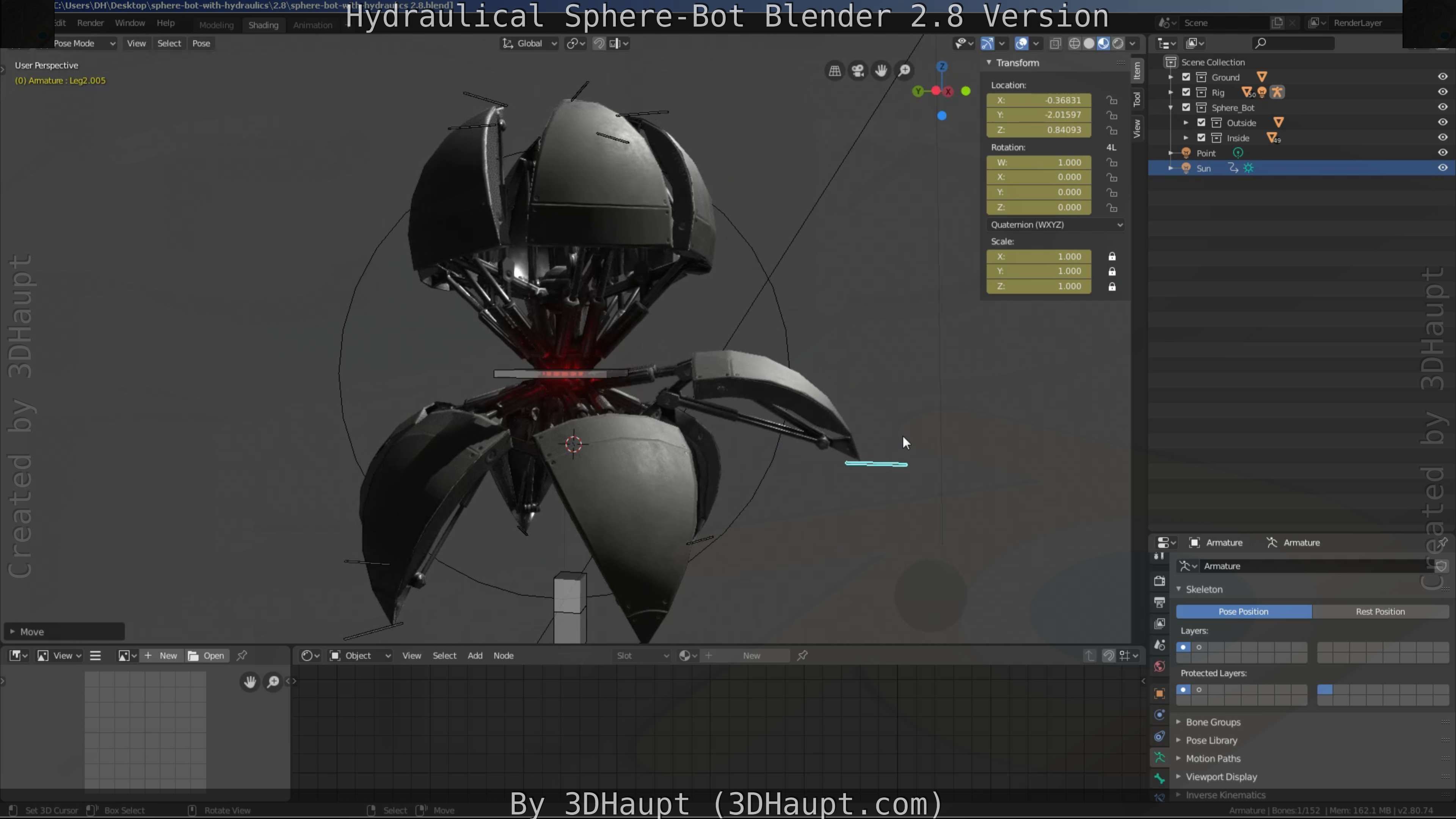Click the zoom magnifier icon in viewport
This screenshot has width=1456, height=819.
point(904,71)
